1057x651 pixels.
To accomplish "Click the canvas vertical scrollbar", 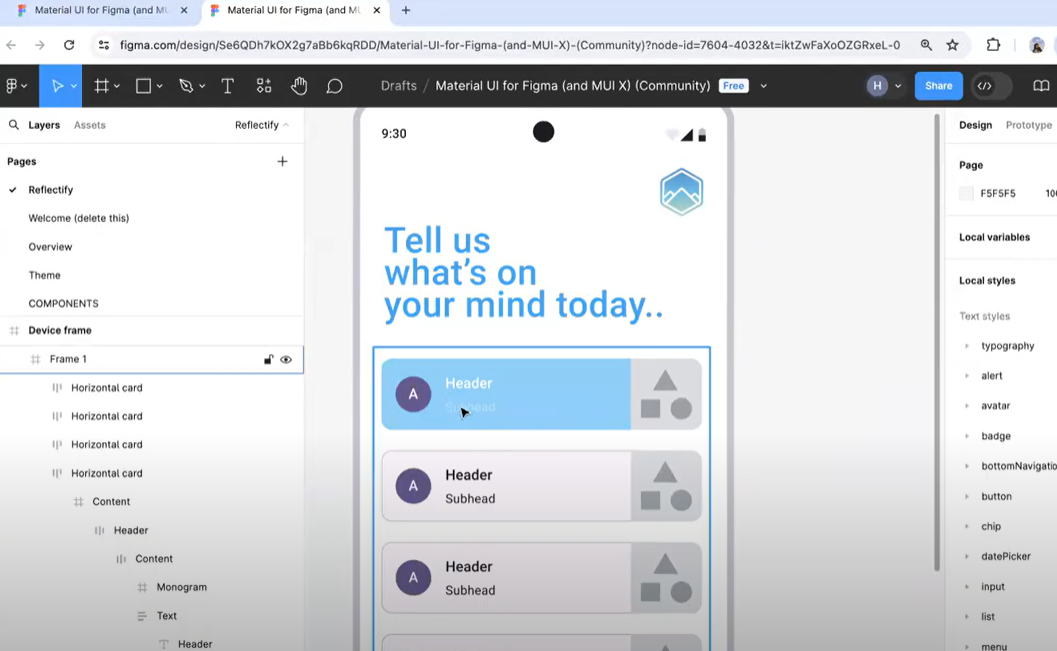I will pyautogui.click(x=936, y=342).
